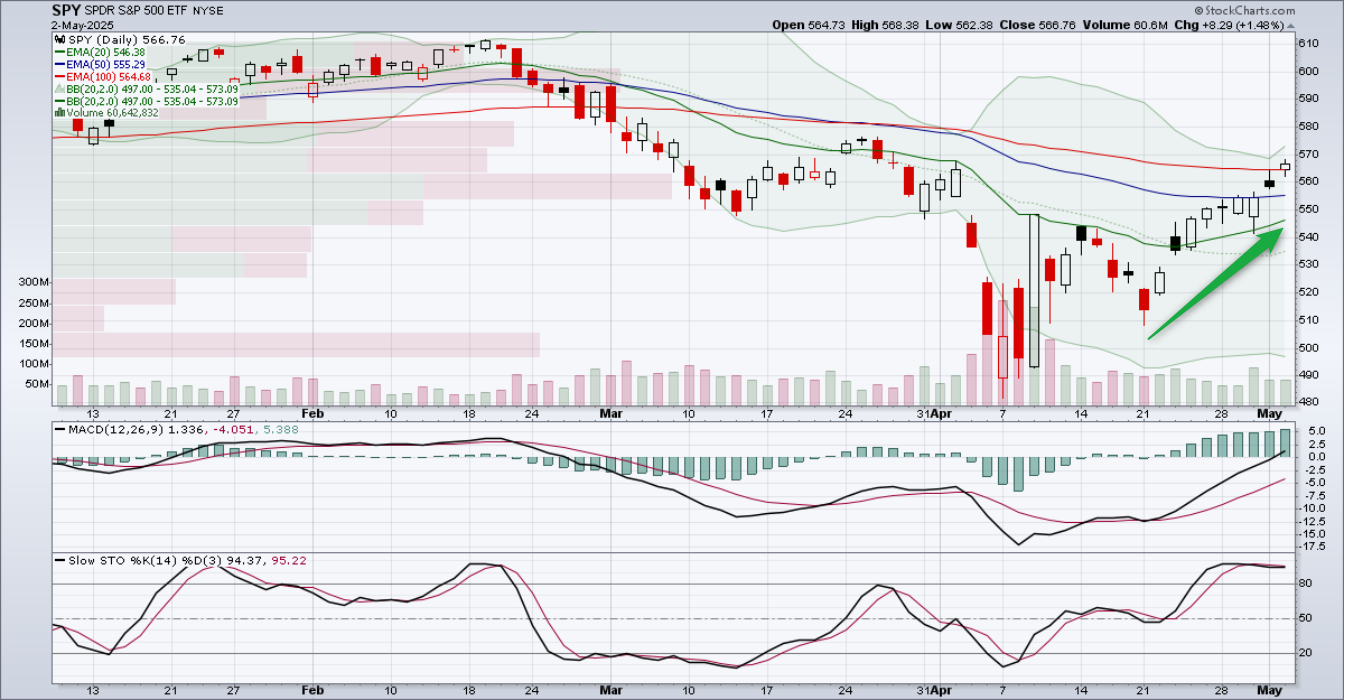Click the up triangle after the Chg value
Viewport: 1345px width, 700px height.
(1289, 24)
